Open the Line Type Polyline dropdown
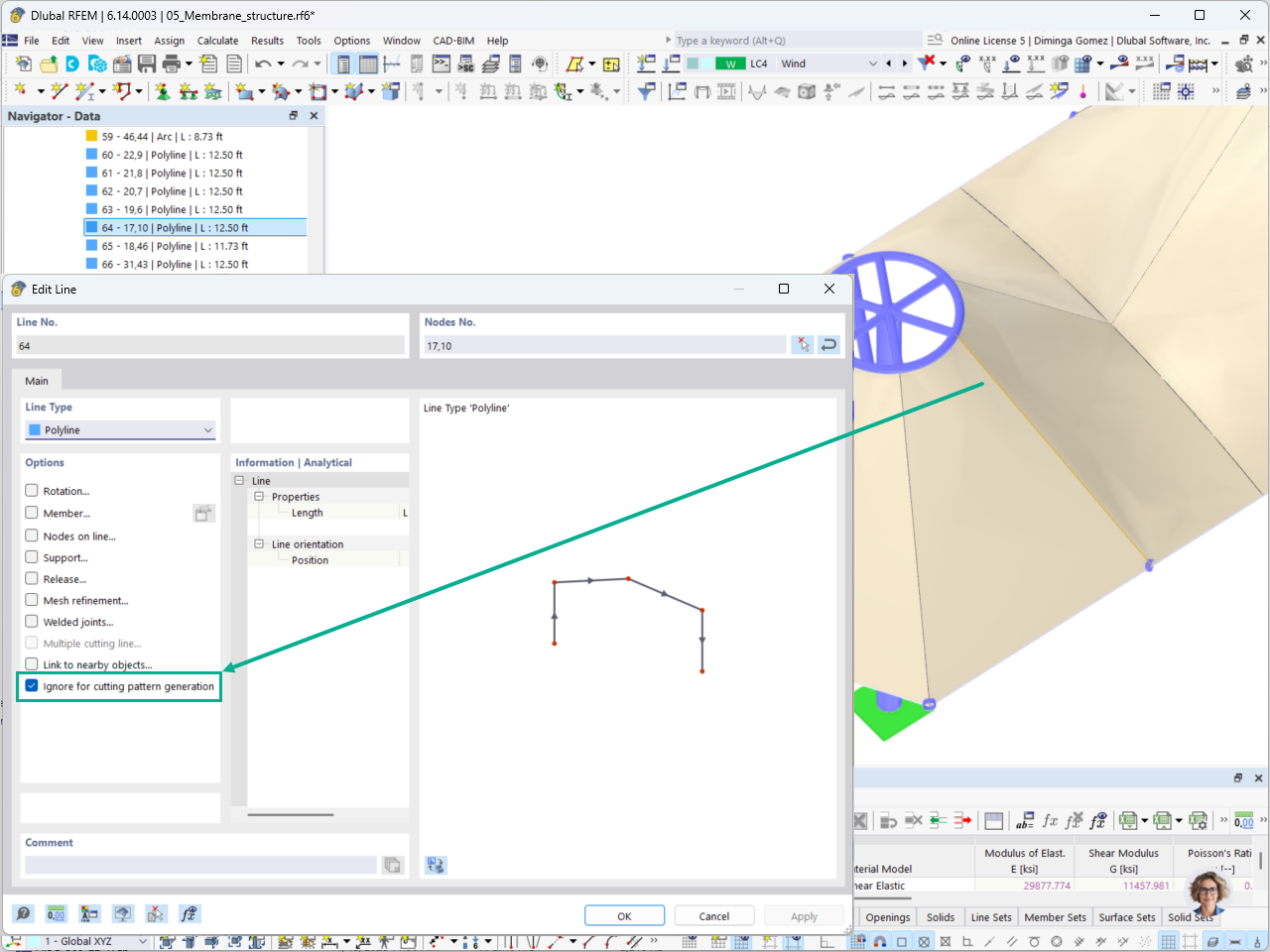The height and width of the screenshot is (952, 1270). (x=120, y=430)
